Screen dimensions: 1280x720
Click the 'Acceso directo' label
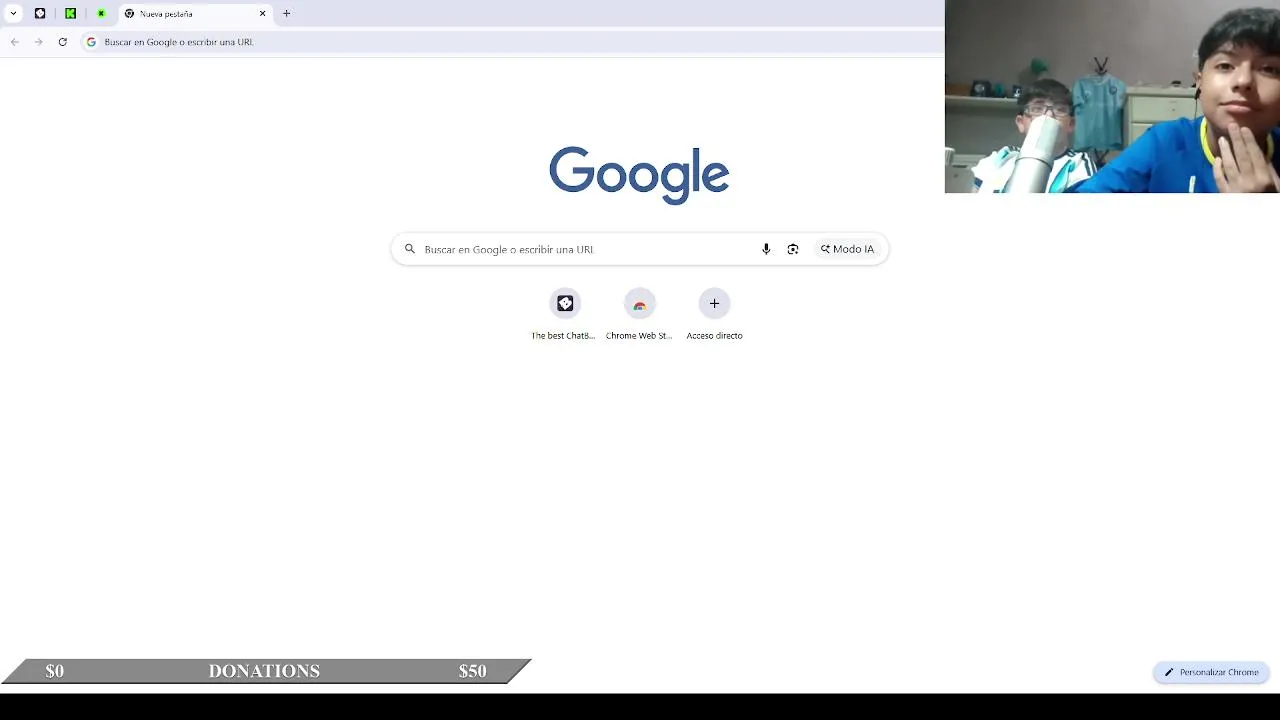pyautogui.click(x=714, y=336)
